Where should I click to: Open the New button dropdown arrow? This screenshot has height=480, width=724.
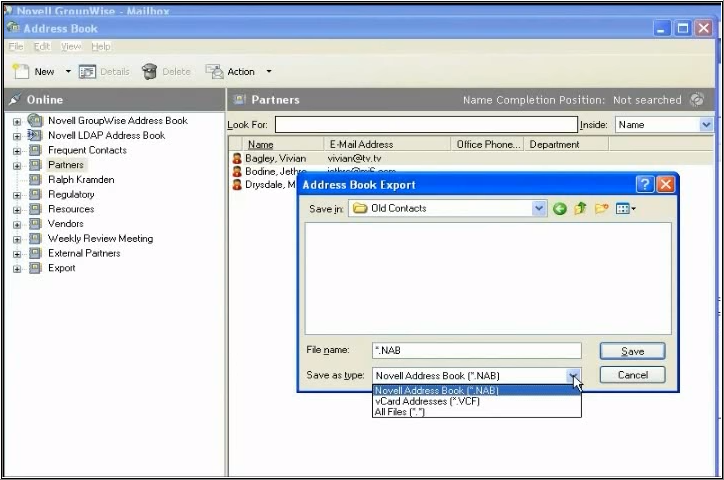click(x=68, y=72)
